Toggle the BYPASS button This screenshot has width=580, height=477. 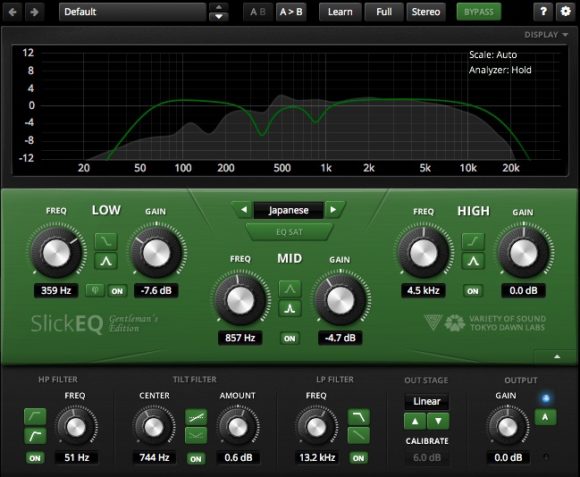pos(479,12)
